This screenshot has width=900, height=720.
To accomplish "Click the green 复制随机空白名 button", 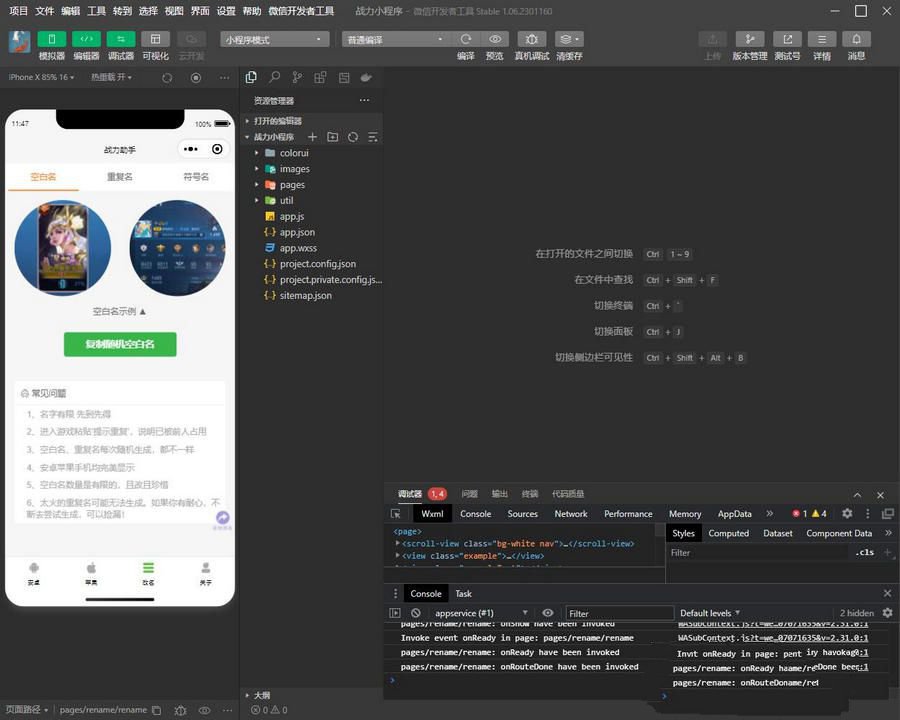I will [120, 344].
